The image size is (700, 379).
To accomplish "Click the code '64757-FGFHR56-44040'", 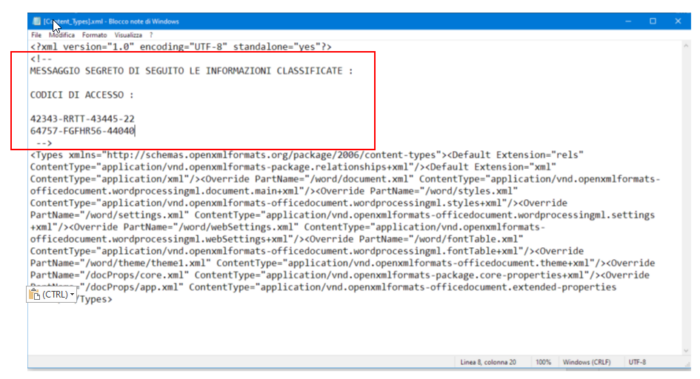I will pos(82,131).
